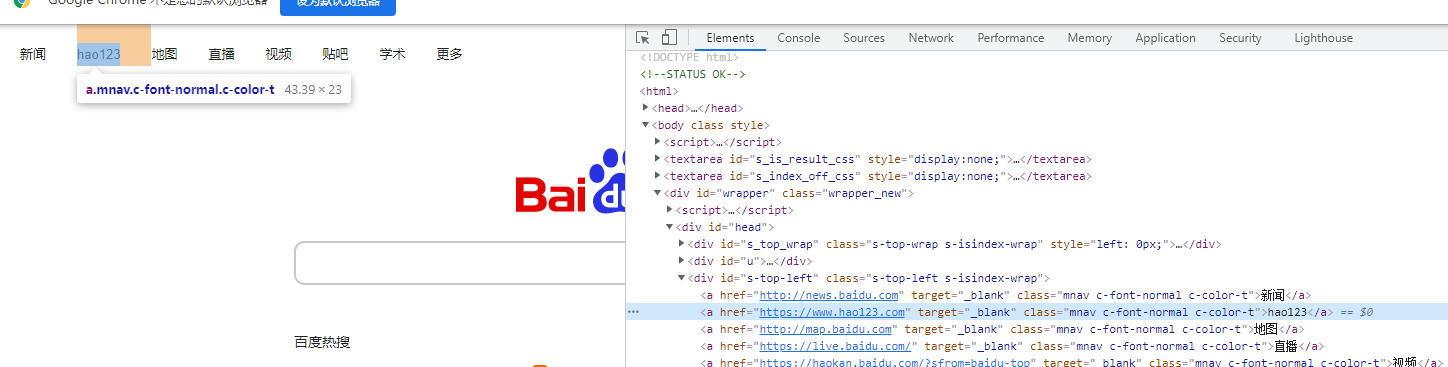Toggle the device toolbar icon
Image resolution: width=1448 pixels, height=367 pixels.
(x=669, y=38)
